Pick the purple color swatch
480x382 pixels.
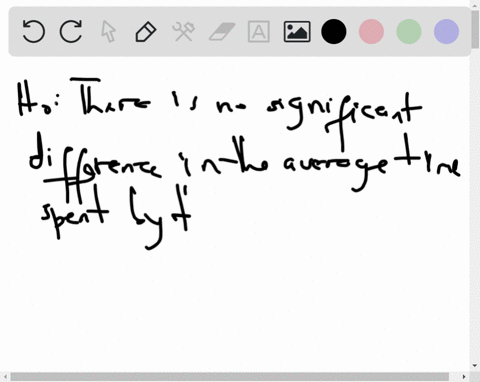click(446, 32)
